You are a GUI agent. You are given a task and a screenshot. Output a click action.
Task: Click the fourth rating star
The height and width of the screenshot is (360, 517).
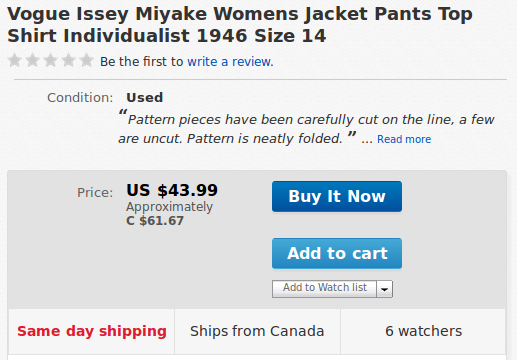pyautogui.click(x=68, y=60)
